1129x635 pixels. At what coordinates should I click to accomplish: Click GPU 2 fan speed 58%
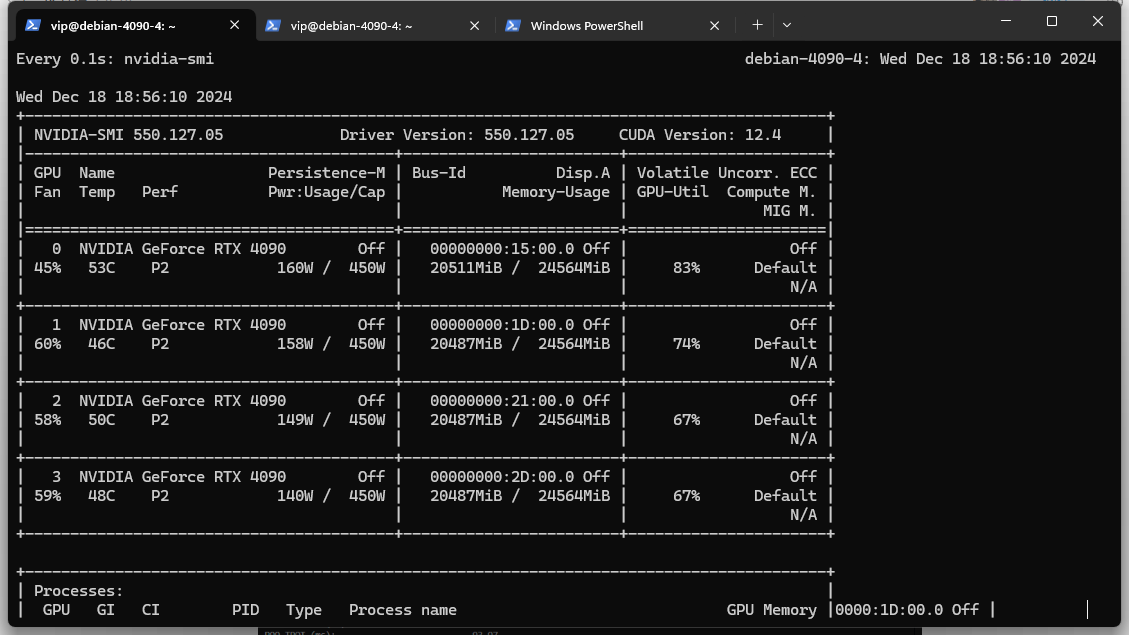(x=48, y=420)
